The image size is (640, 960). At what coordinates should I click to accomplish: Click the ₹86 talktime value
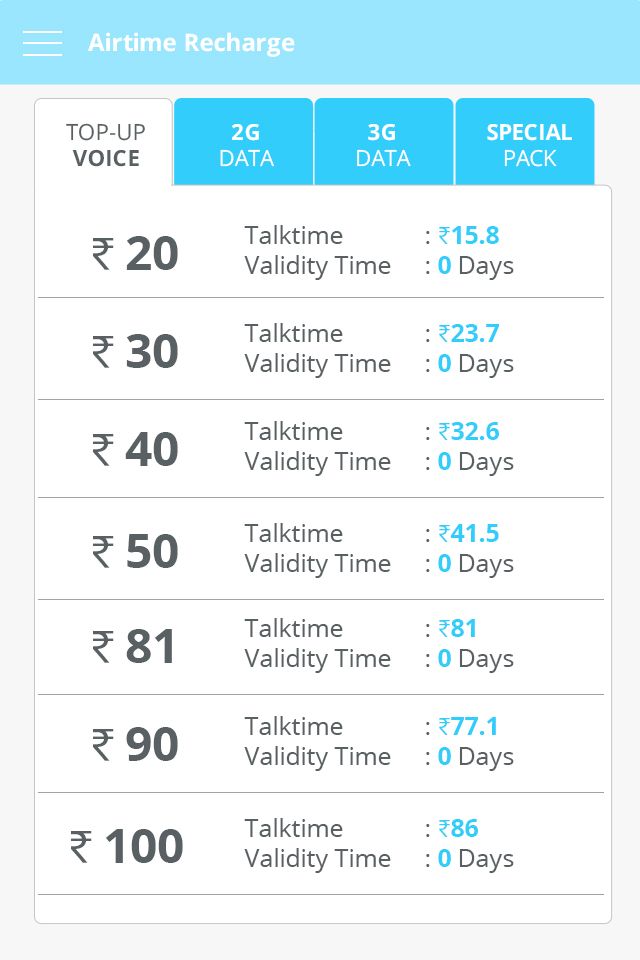coord(458,828)
